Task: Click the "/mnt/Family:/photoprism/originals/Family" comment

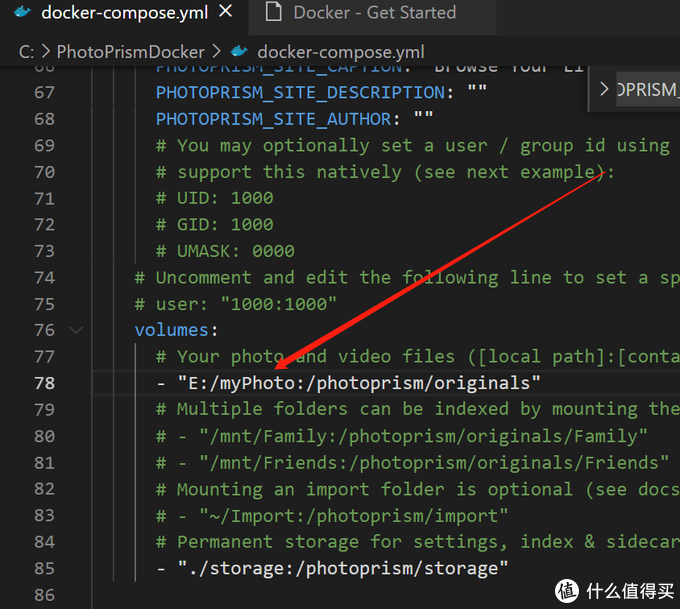Action: coord(402,436)
